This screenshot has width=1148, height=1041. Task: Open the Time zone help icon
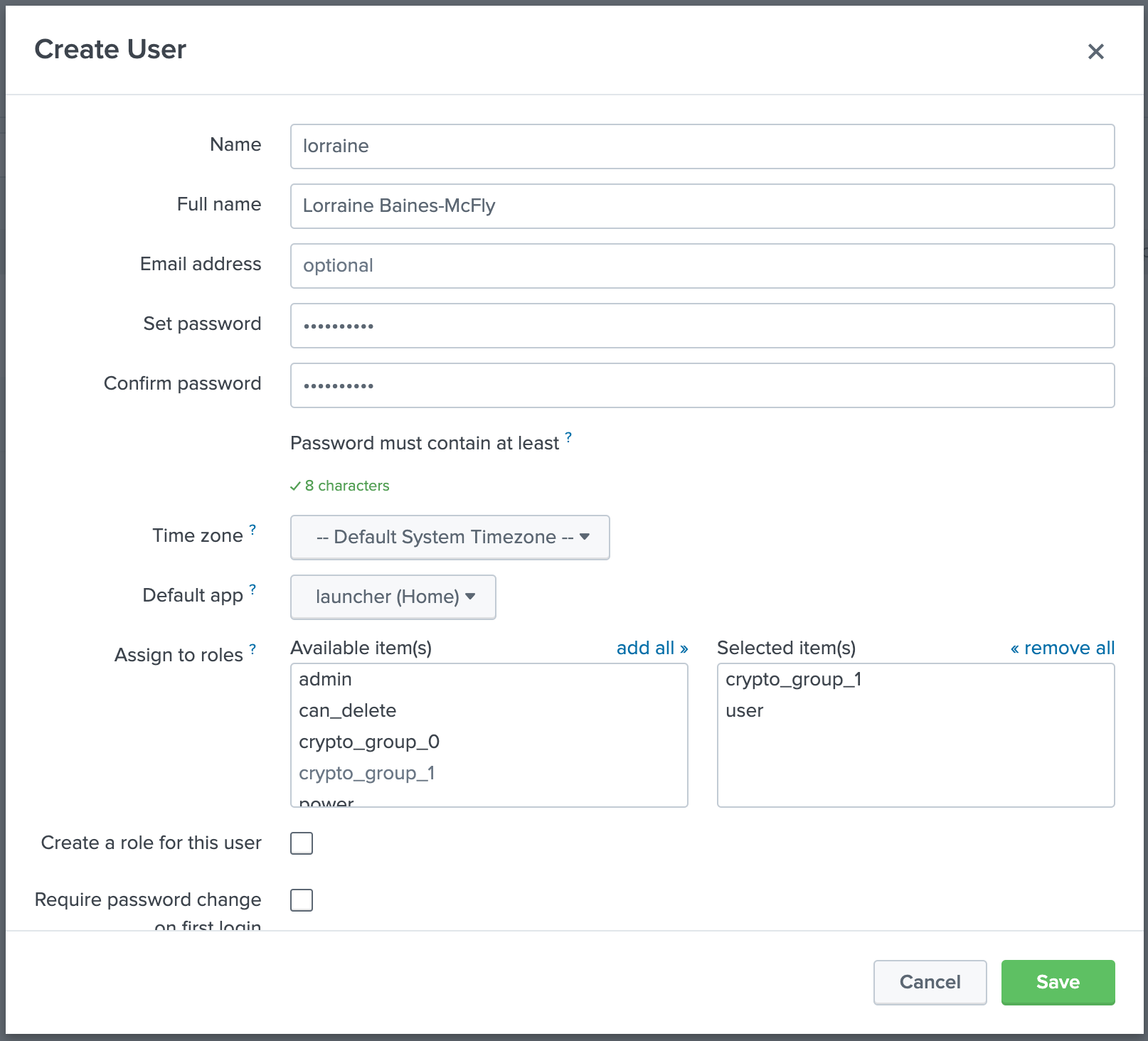[253, 530]
